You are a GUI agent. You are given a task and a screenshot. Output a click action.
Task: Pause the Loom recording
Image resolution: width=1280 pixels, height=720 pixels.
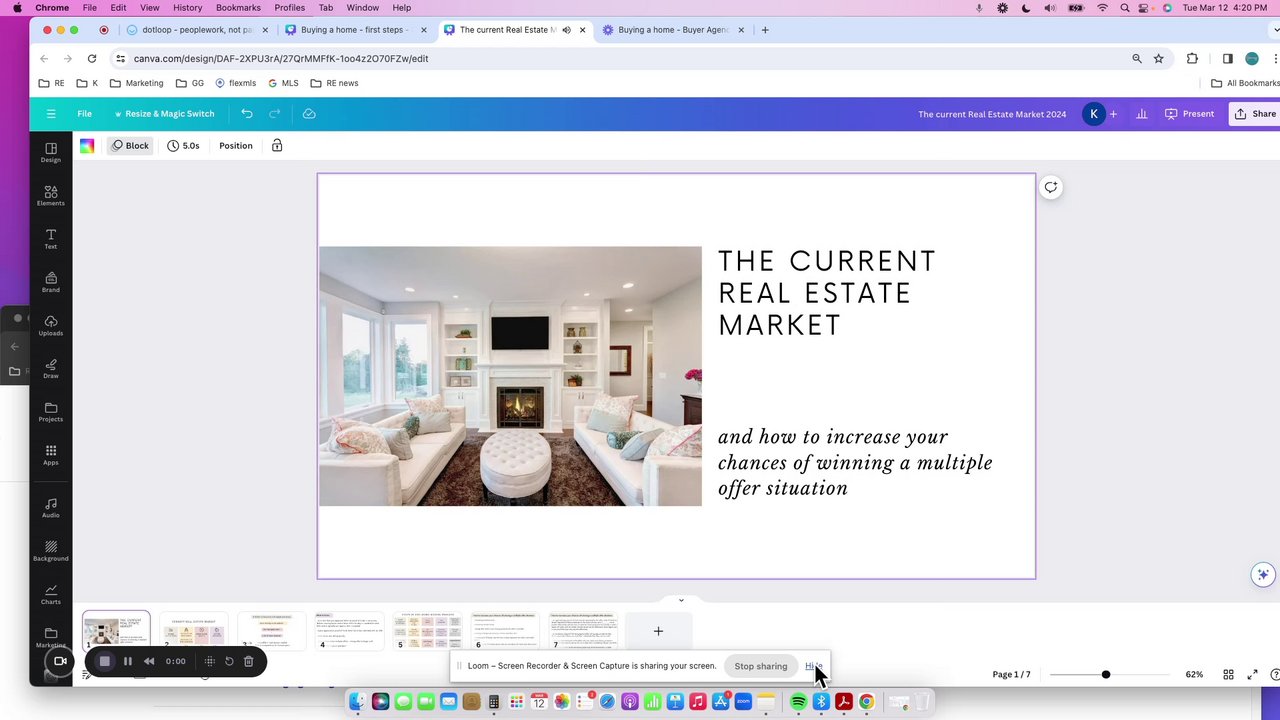(x=127, y=661)
